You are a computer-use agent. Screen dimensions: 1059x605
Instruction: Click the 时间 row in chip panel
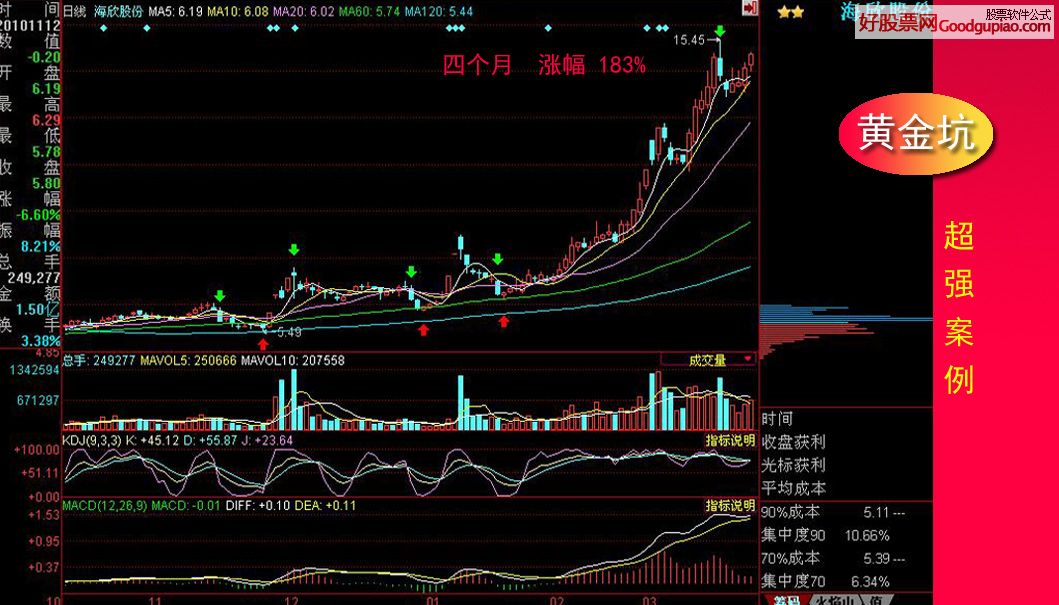[x=846, y=419]
